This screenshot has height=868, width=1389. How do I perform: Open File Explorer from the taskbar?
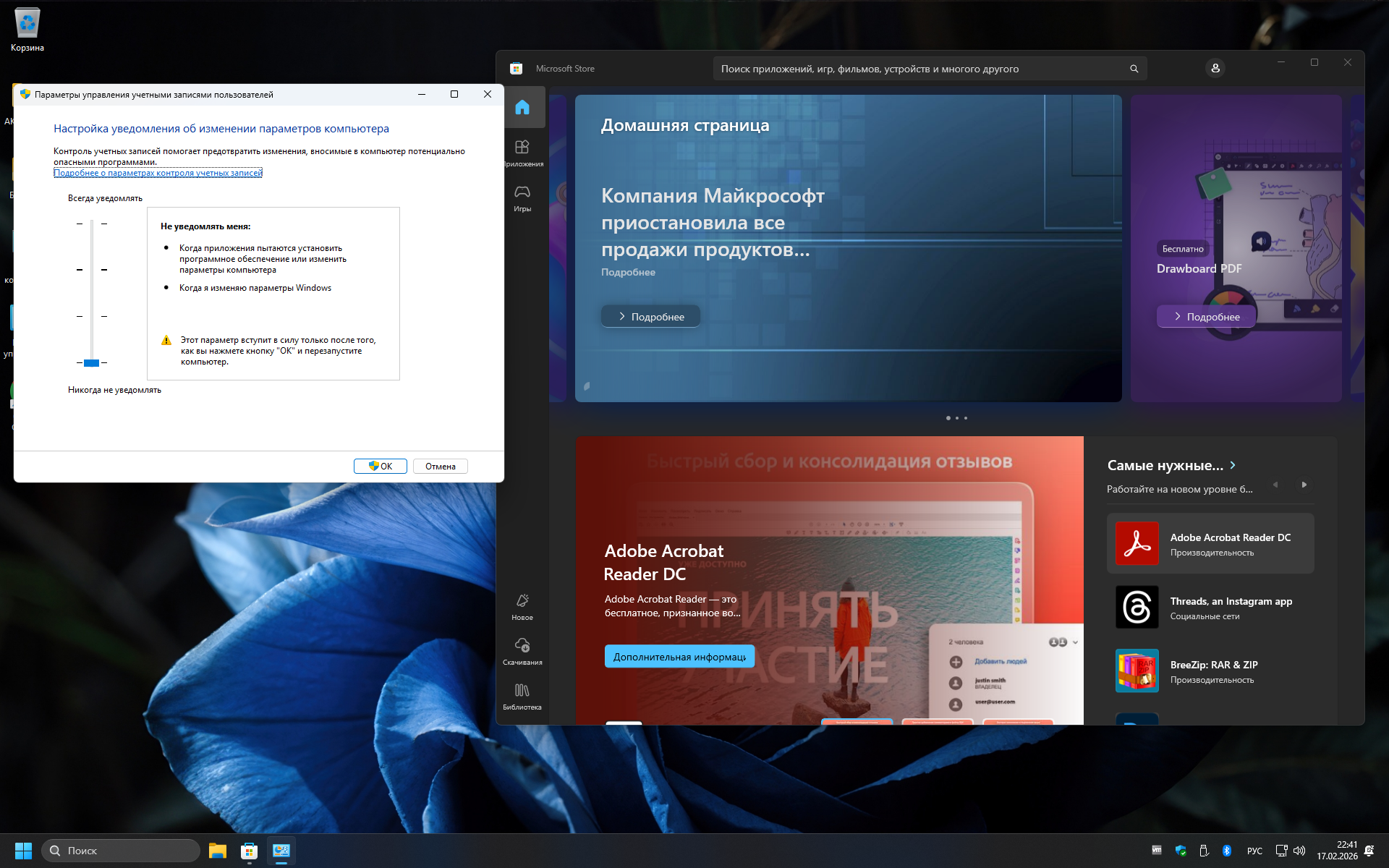coord(217,851)
